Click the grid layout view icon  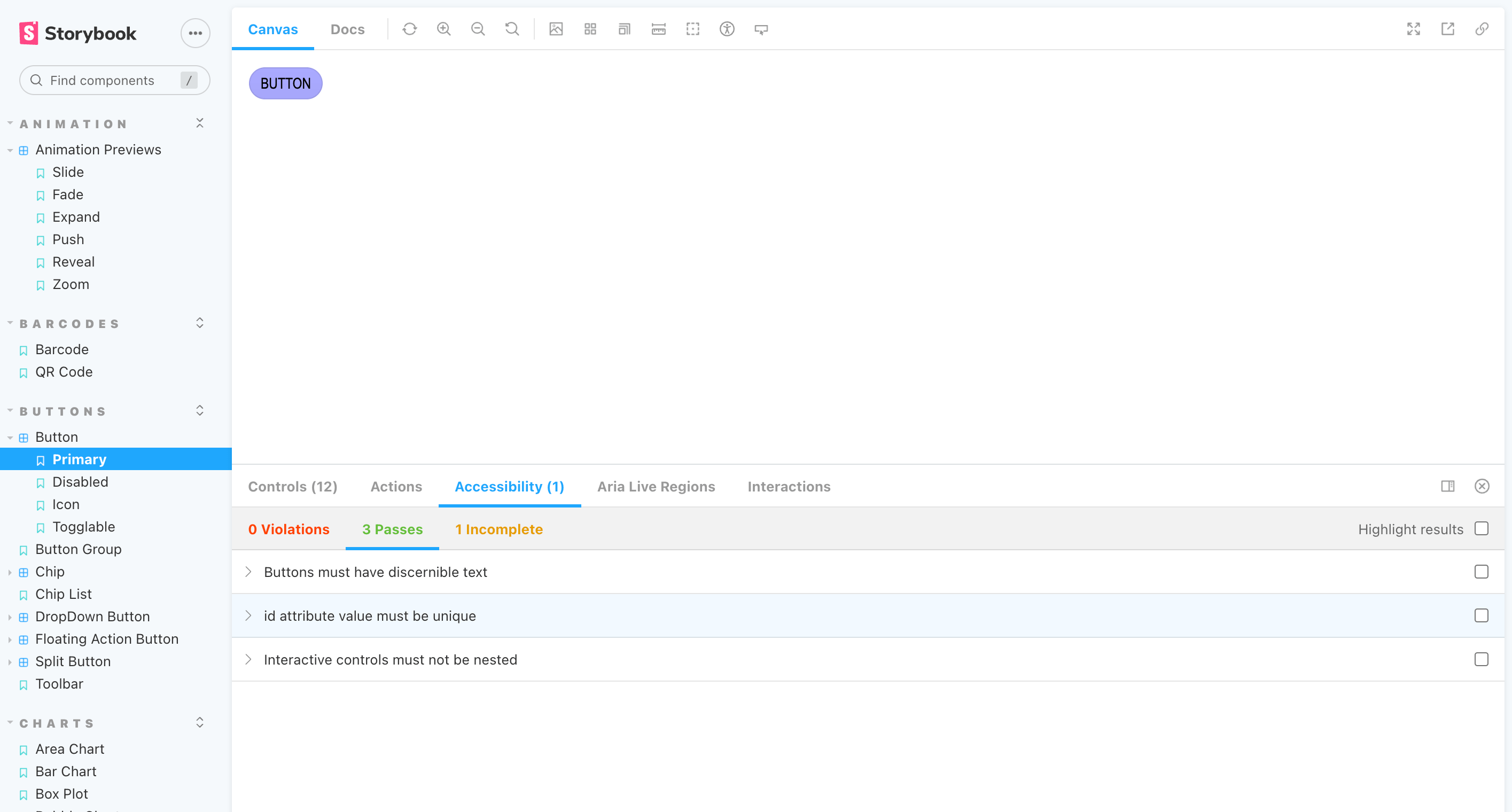(591, 29)
